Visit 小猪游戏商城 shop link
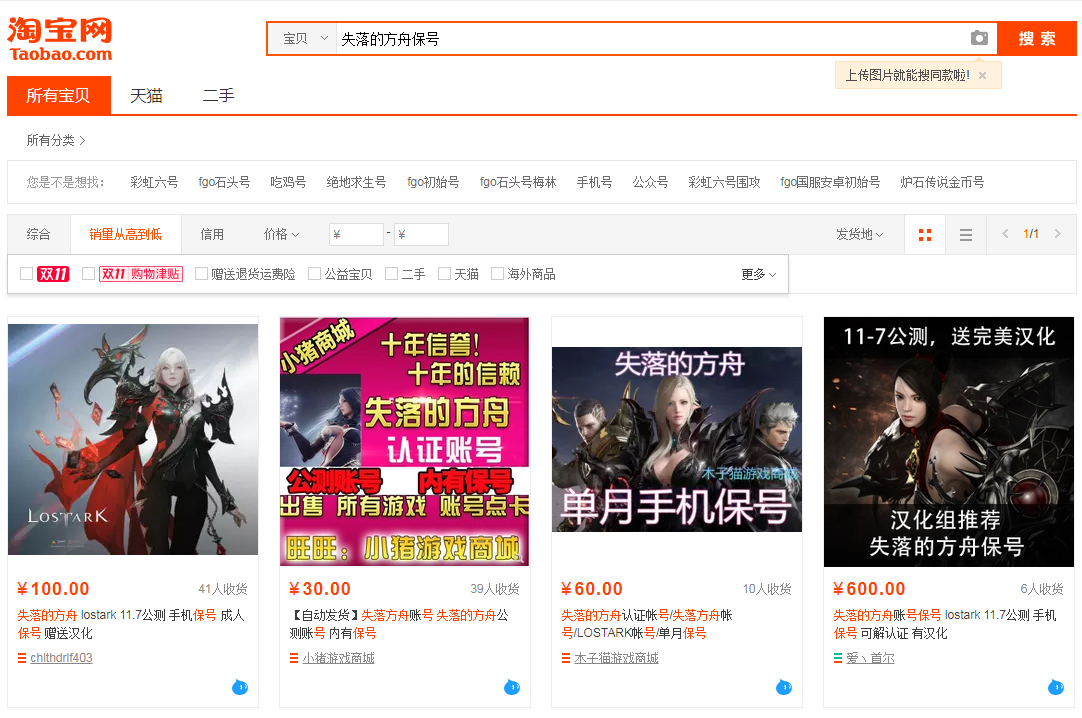Screen dimensions: 1082x718 338,658
